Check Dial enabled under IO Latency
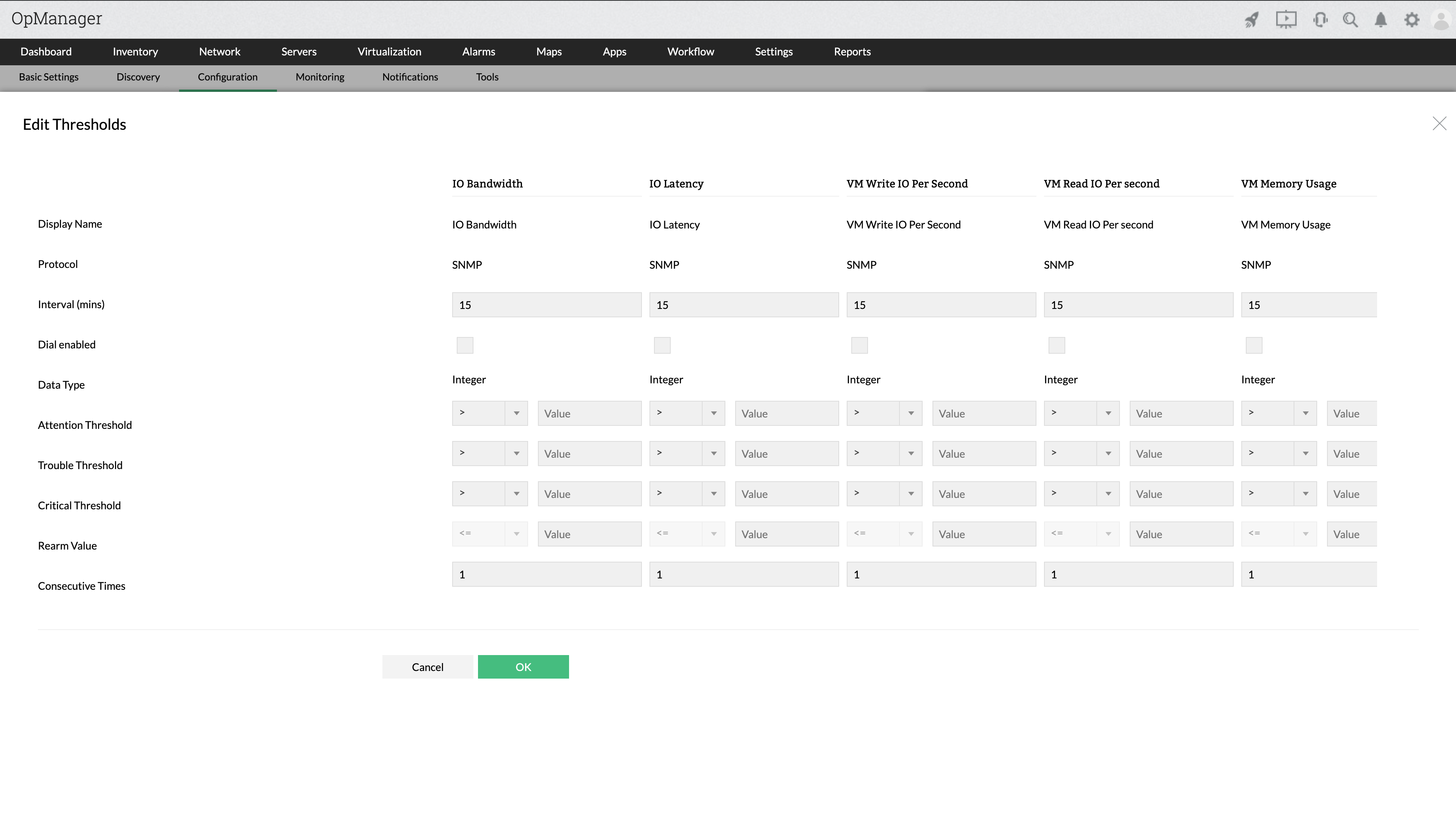 662,345
